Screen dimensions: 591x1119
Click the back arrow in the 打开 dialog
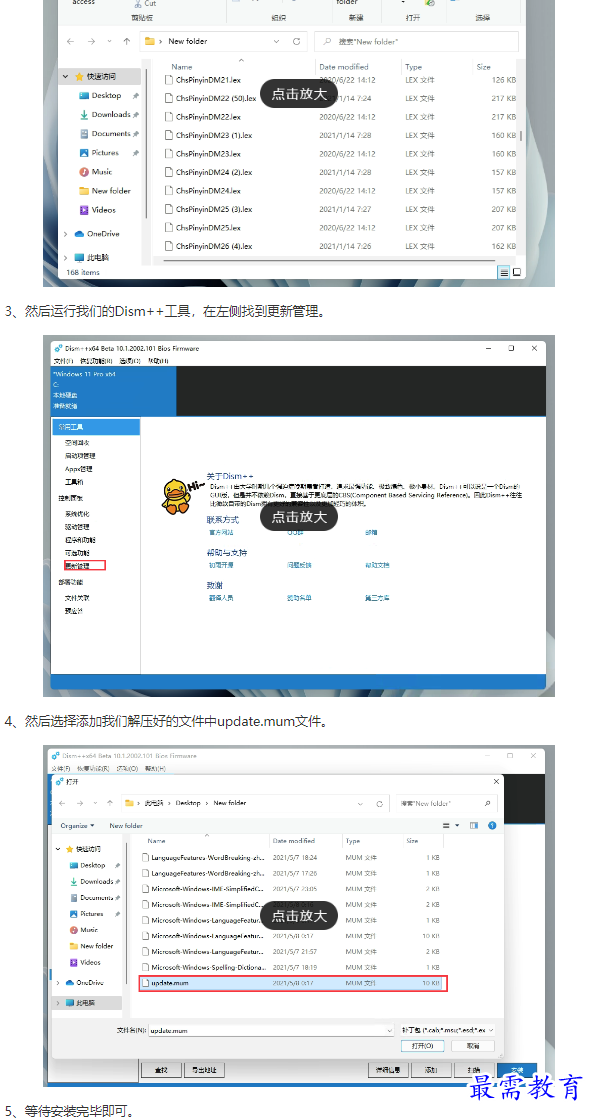[x=62, y=803]
